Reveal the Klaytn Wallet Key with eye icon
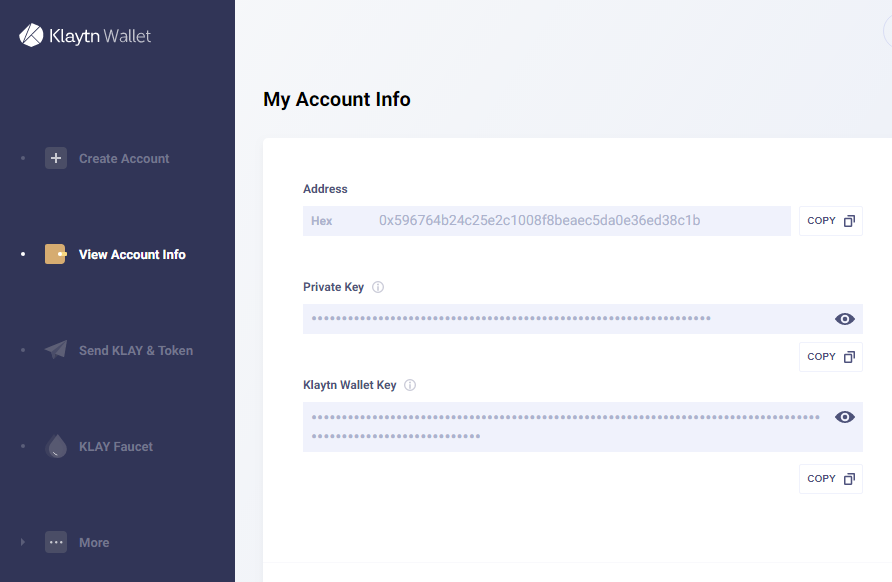The height and width of the screenshot is (582, 892). point(844,417)
